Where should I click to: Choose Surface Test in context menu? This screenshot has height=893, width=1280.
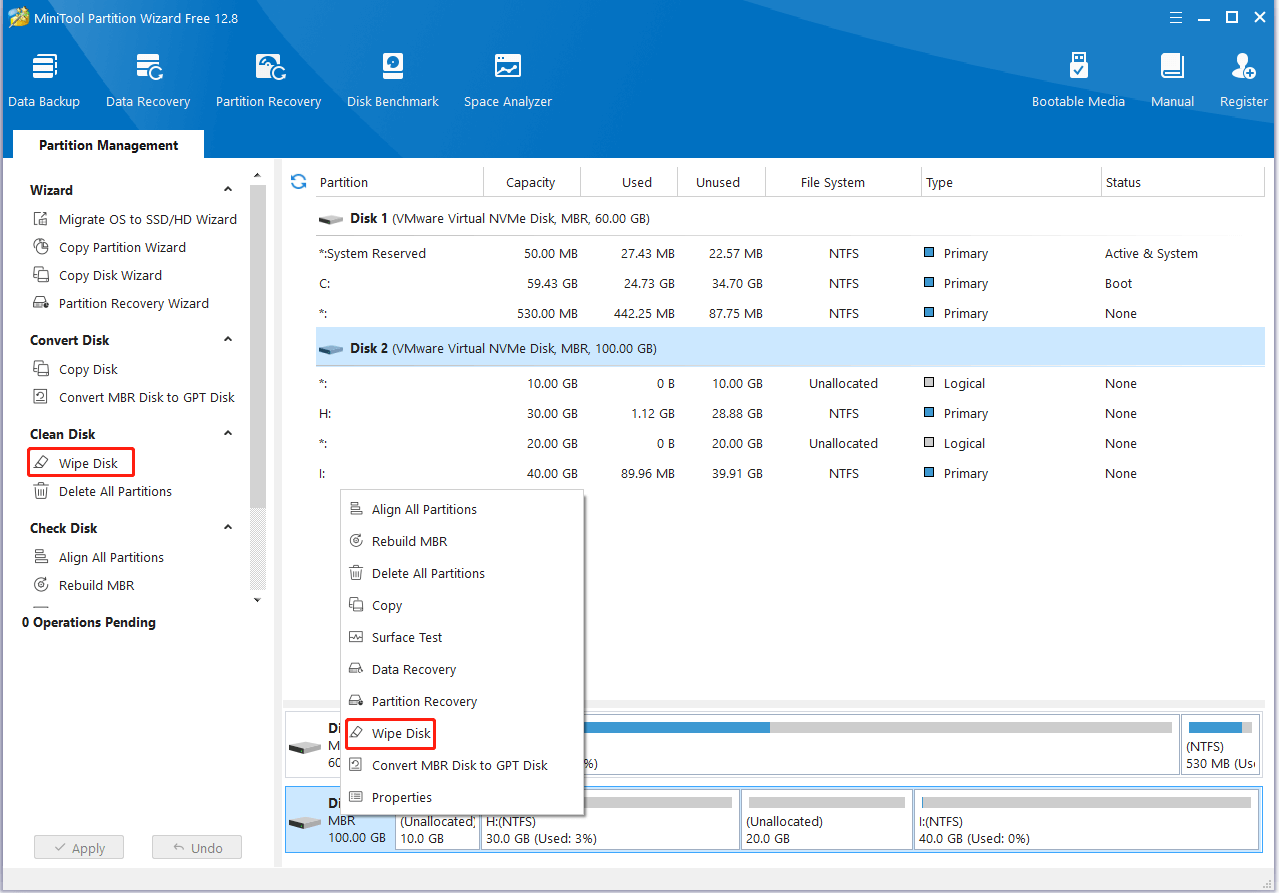(x=462, y=637)
